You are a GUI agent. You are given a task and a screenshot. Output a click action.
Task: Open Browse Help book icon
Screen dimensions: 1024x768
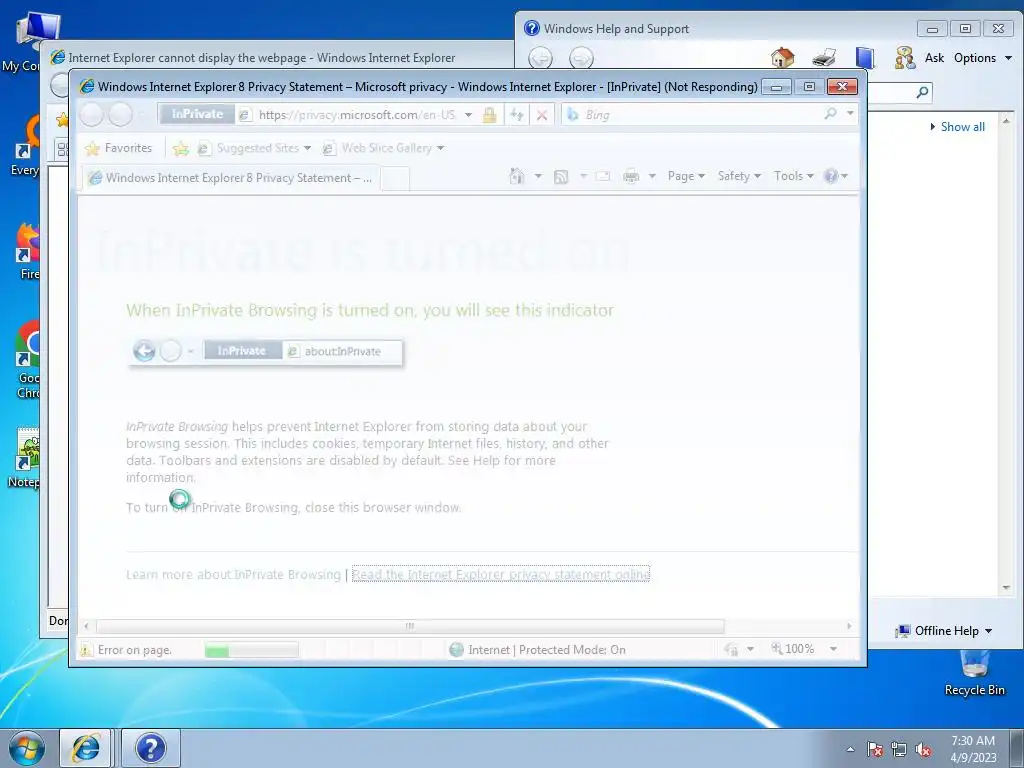865,58
